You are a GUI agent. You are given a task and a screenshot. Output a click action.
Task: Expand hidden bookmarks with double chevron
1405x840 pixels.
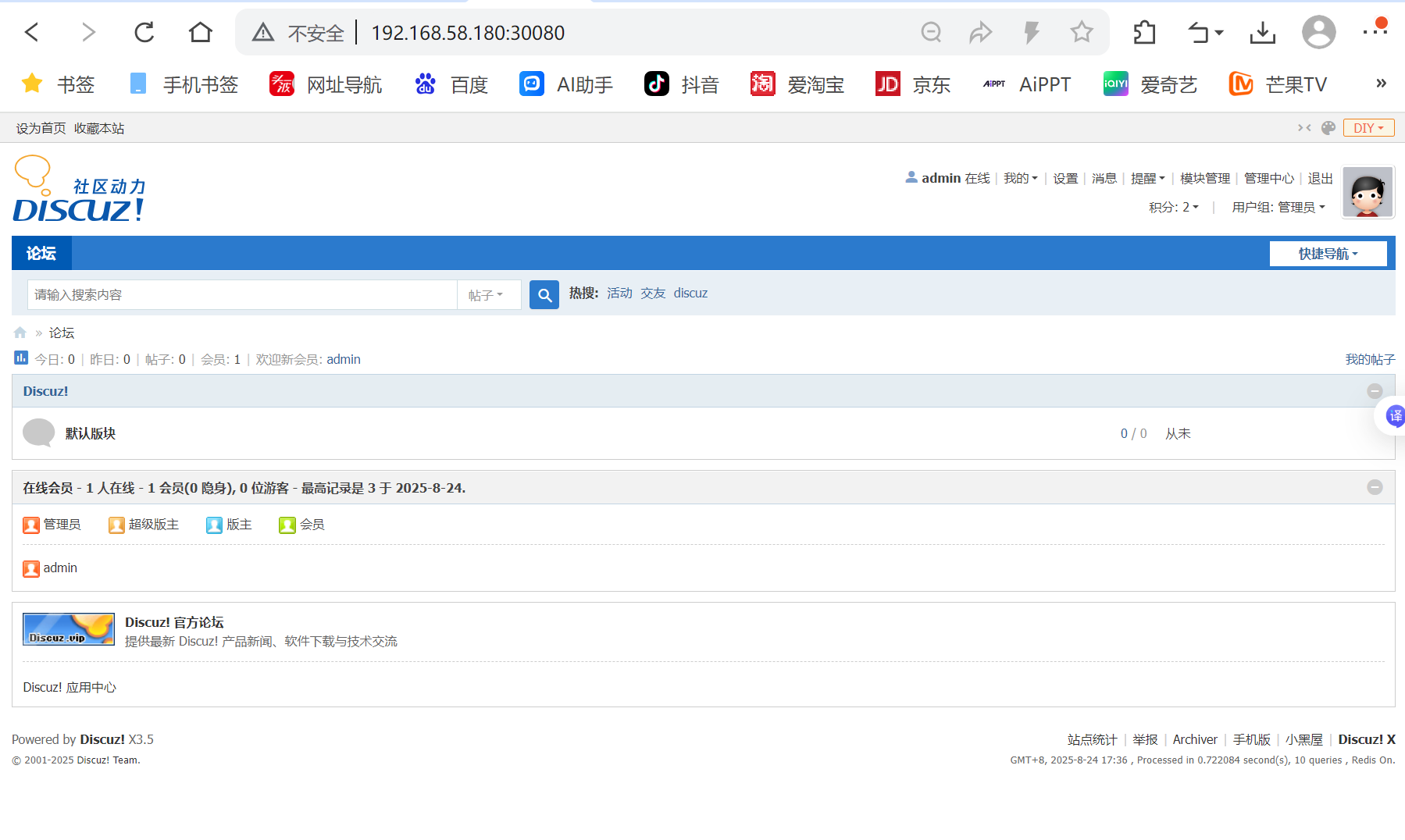(x=1381, y=84)
